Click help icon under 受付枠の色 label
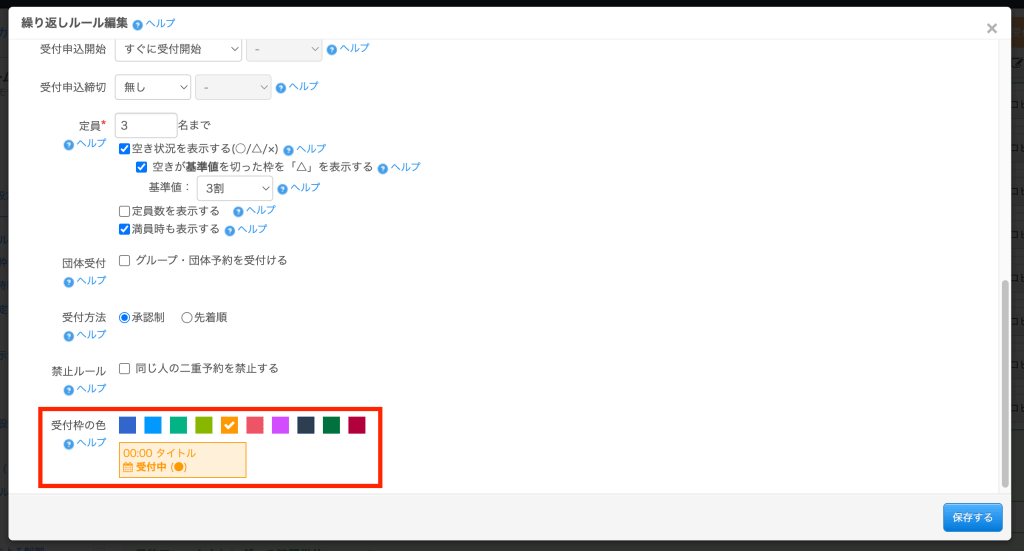The width and height of the screenshot is (1024, 551). (x=69, y=443)
